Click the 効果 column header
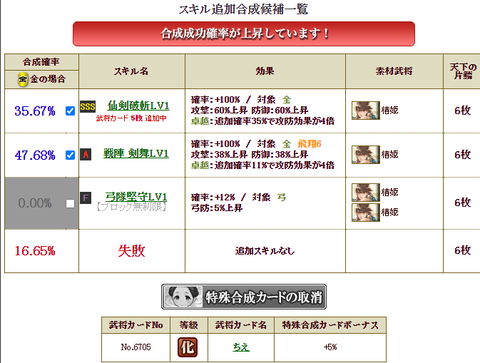480x363 pixels. (x=265, y=71)
